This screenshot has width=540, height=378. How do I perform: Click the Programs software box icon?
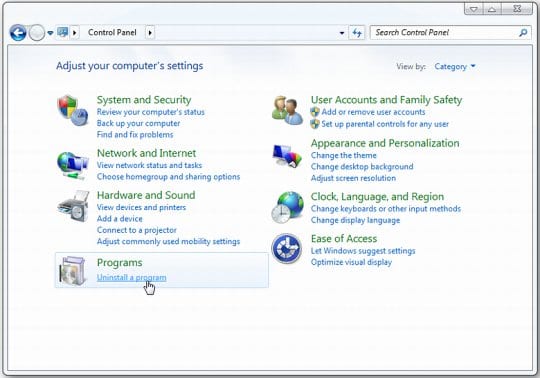pos(73,271)
